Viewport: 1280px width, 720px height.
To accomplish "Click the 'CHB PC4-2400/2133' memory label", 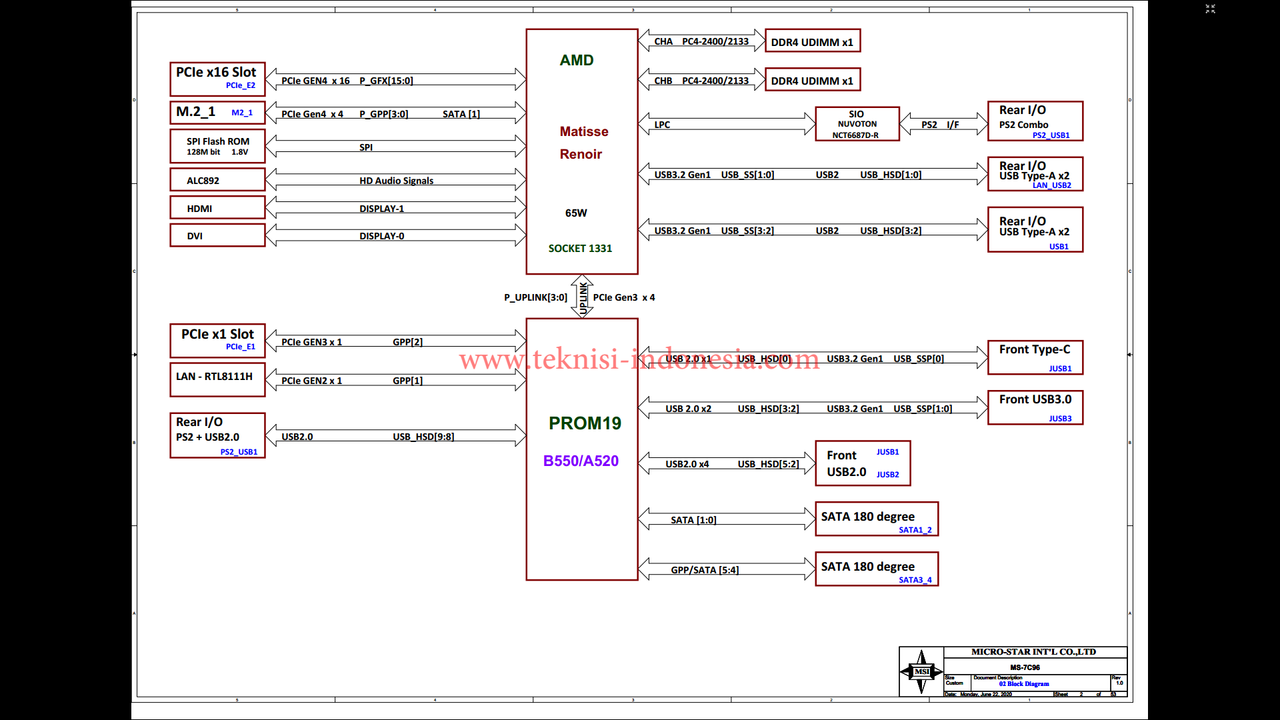I will [702, 81].
